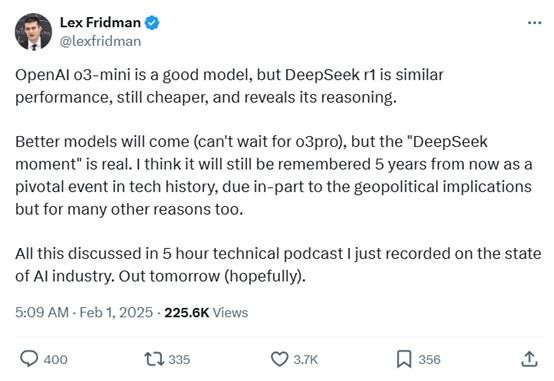Like the tweet with heart icon
This screenshot has height=381, width=554.
pos(279,359)
